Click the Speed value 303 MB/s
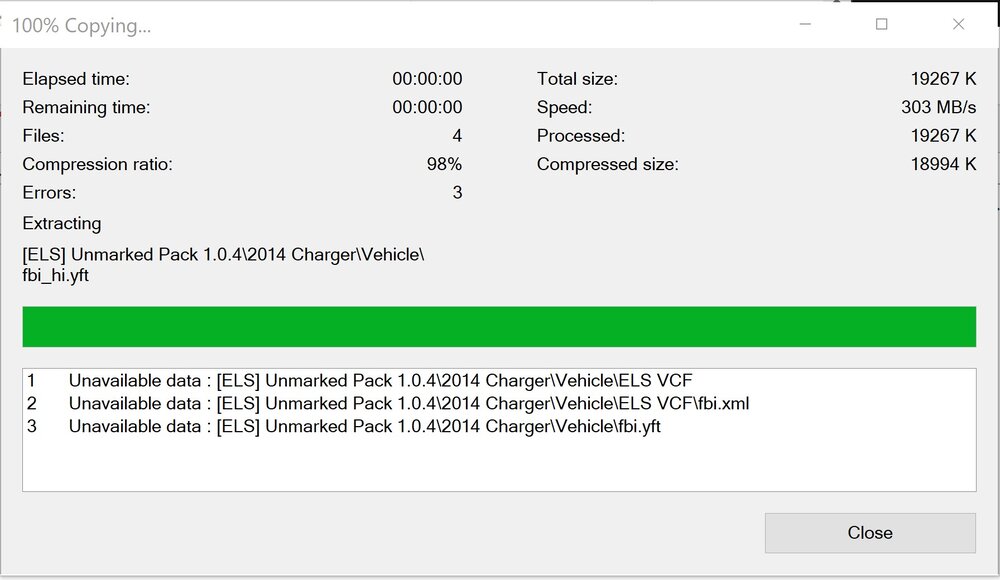Viewport: 1000px width, 580px height. (x=938, y=107)
